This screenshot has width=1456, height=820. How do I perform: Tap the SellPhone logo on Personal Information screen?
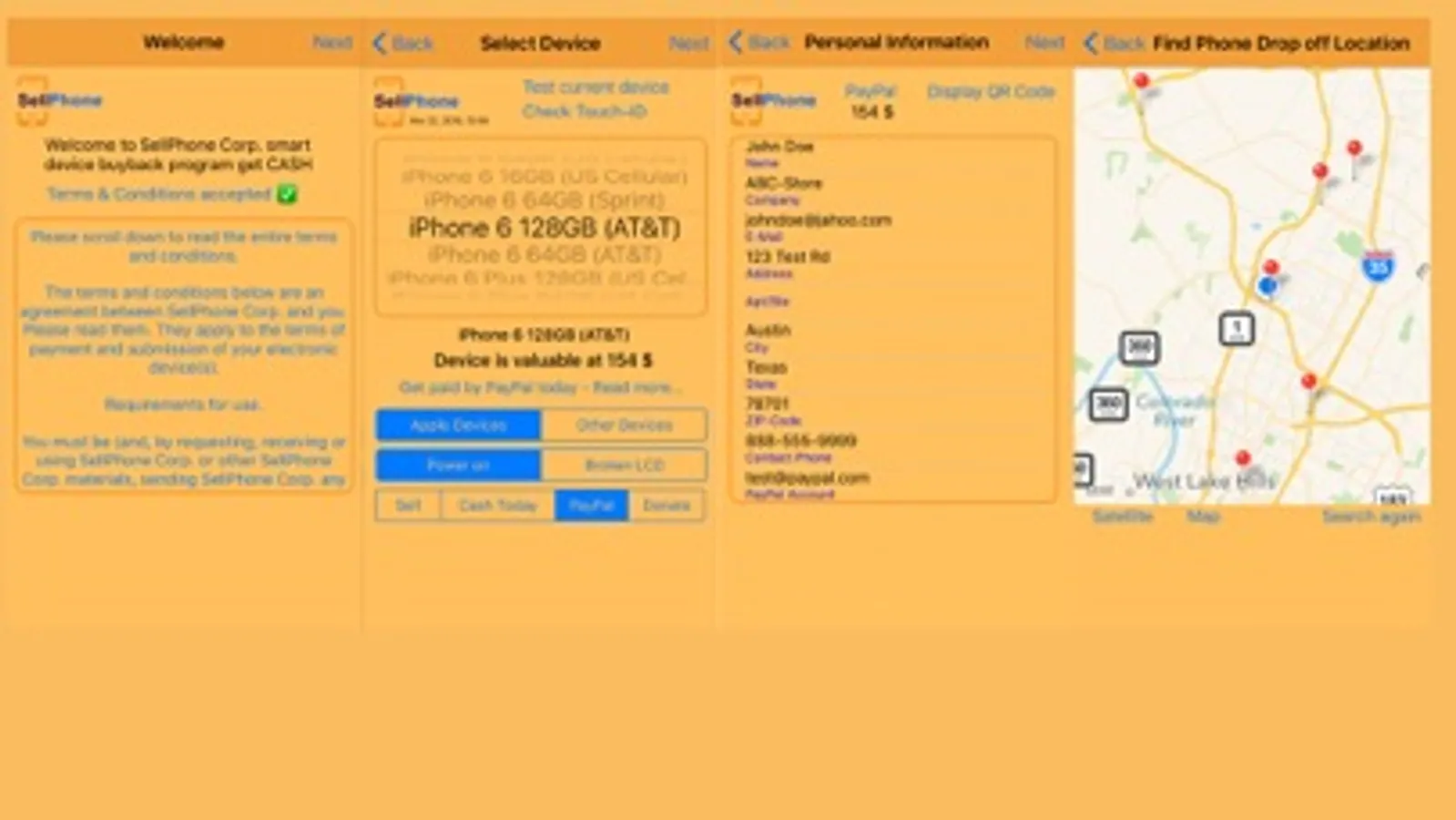[x=774, y=100]
